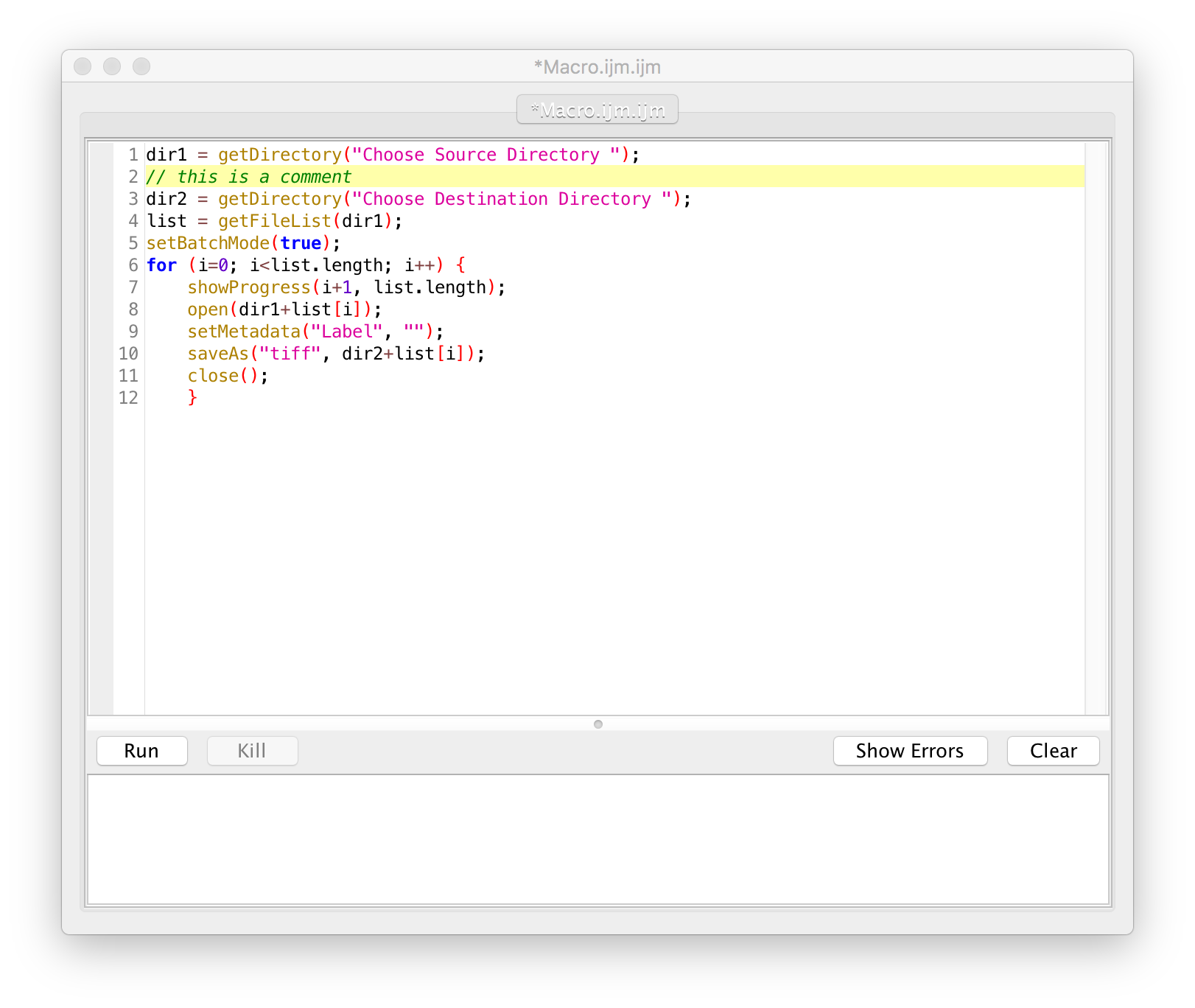Click the green zoom window button
1195x1008 pixels.
pos(141,66)
